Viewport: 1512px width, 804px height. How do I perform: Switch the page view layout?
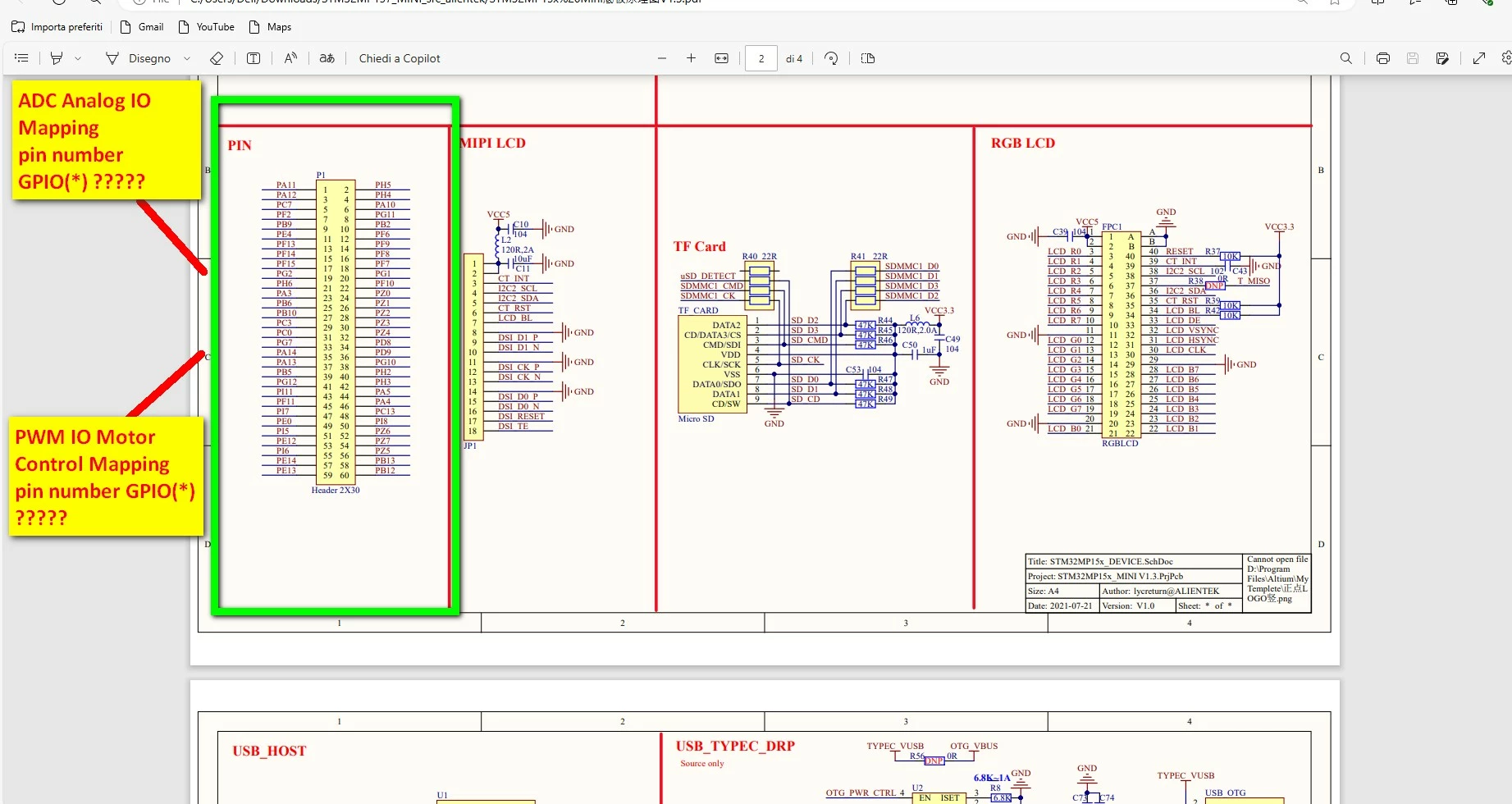pyautogui.click(x=868, y=58)
